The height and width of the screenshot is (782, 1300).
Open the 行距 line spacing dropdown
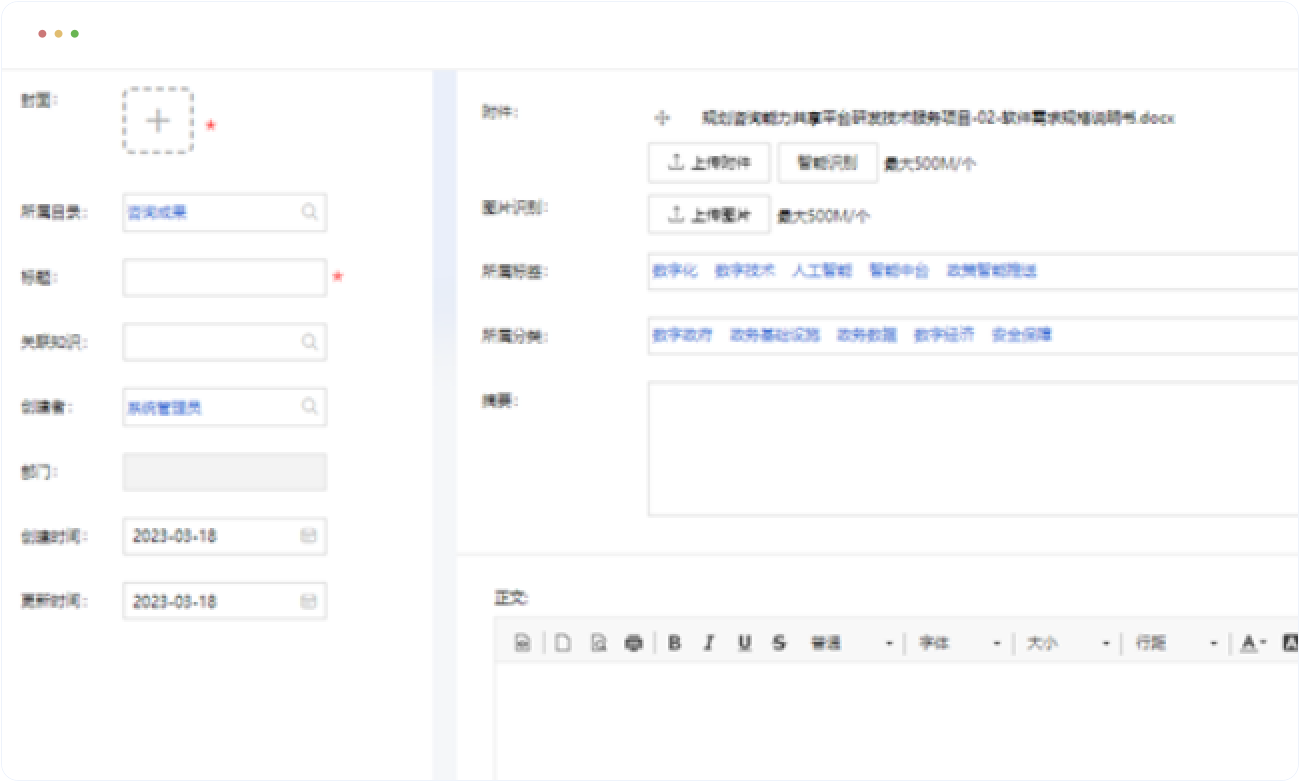(1176, 643)
